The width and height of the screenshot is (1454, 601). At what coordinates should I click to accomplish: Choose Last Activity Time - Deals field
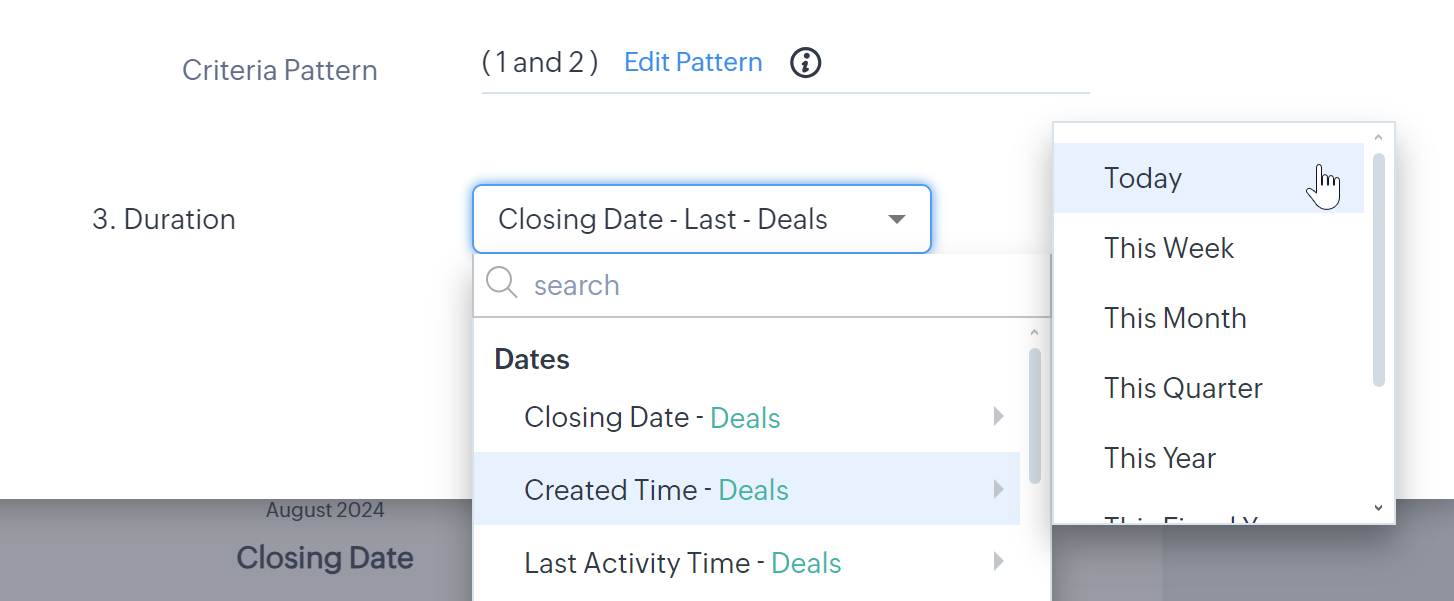click(682, 563)
